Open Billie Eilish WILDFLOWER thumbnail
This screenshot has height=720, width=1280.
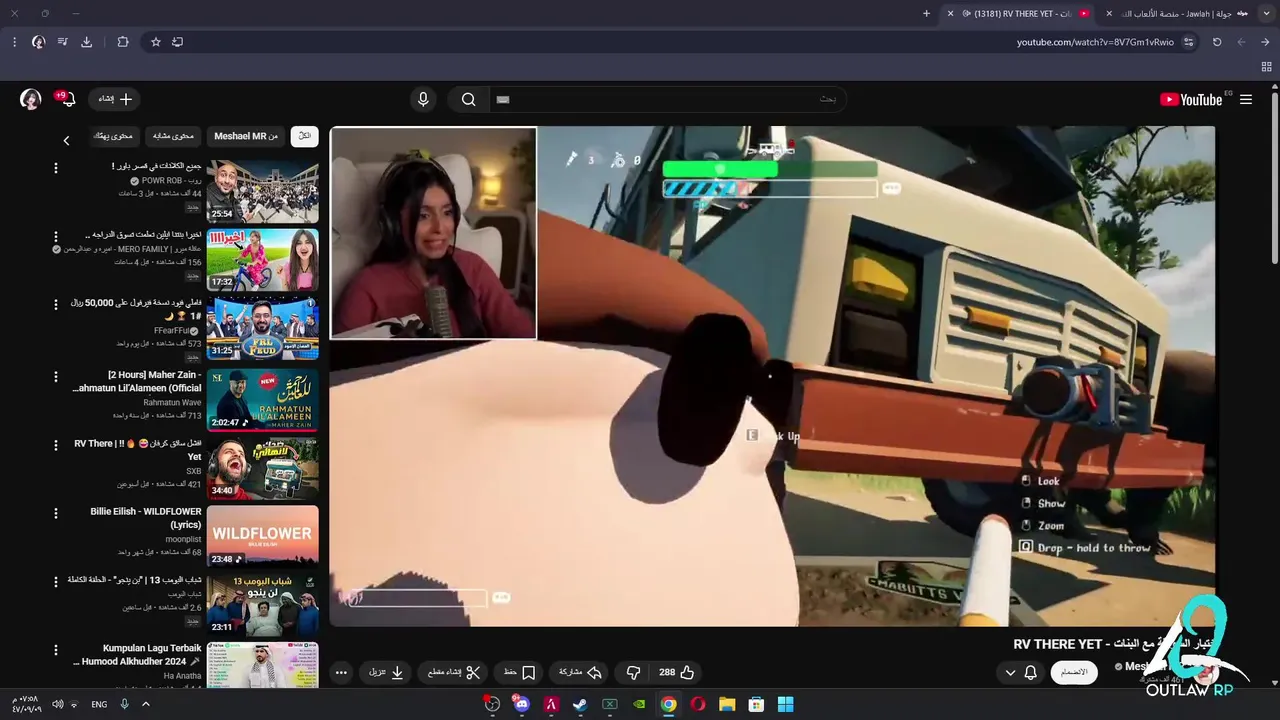click(x=263, y=536)
